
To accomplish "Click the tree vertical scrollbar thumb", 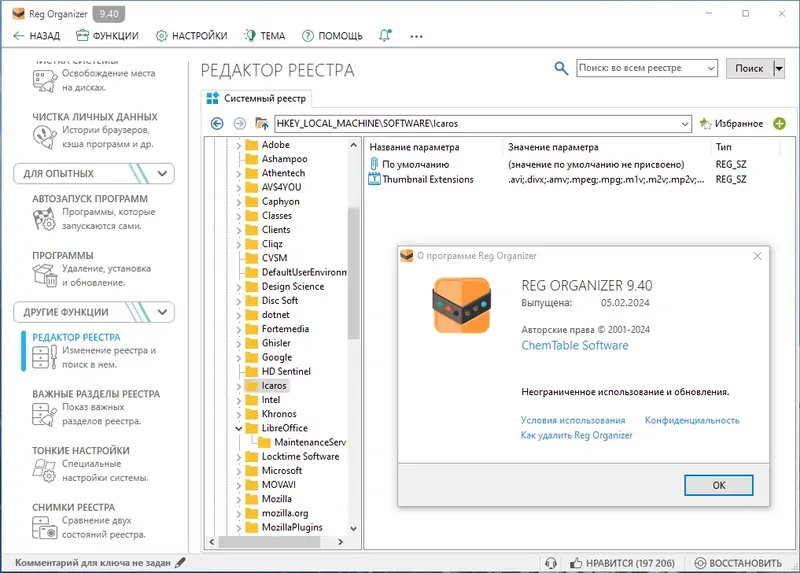I will tap(353, 273).
